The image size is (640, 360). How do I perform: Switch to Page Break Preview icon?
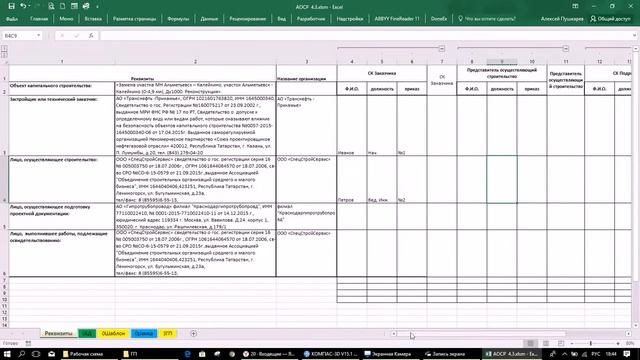[x=561, y=343]
